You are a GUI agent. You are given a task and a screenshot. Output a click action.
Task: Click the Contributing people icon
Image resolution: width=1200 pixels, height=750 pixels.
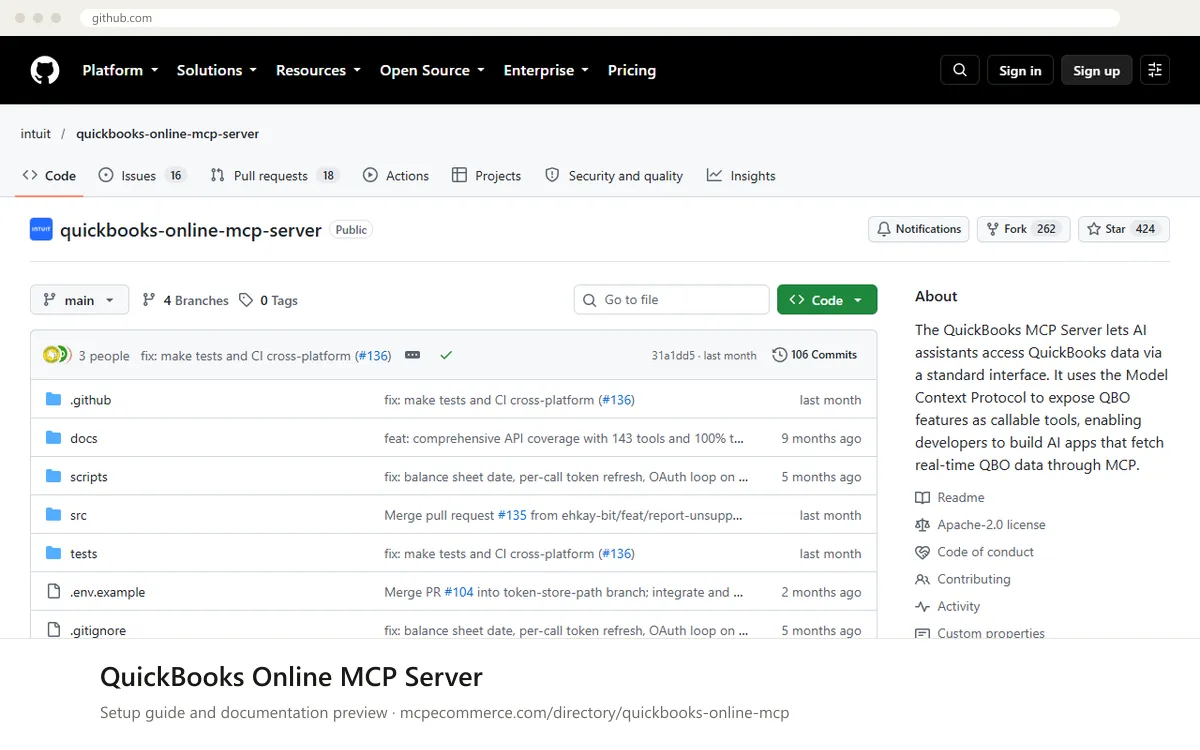pos(922,579)
